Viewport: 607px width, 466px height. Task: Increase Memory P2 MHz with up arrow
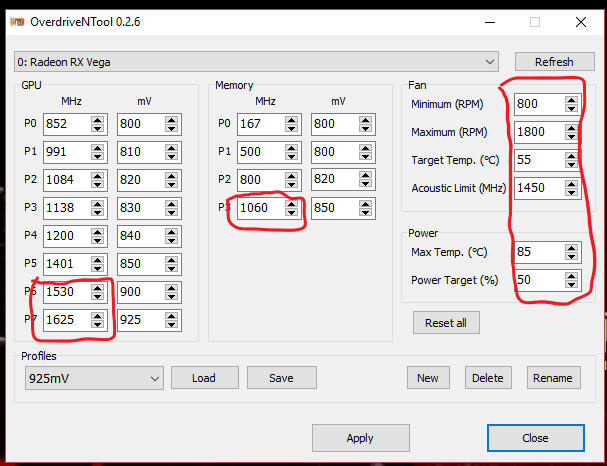pos(291,176)
